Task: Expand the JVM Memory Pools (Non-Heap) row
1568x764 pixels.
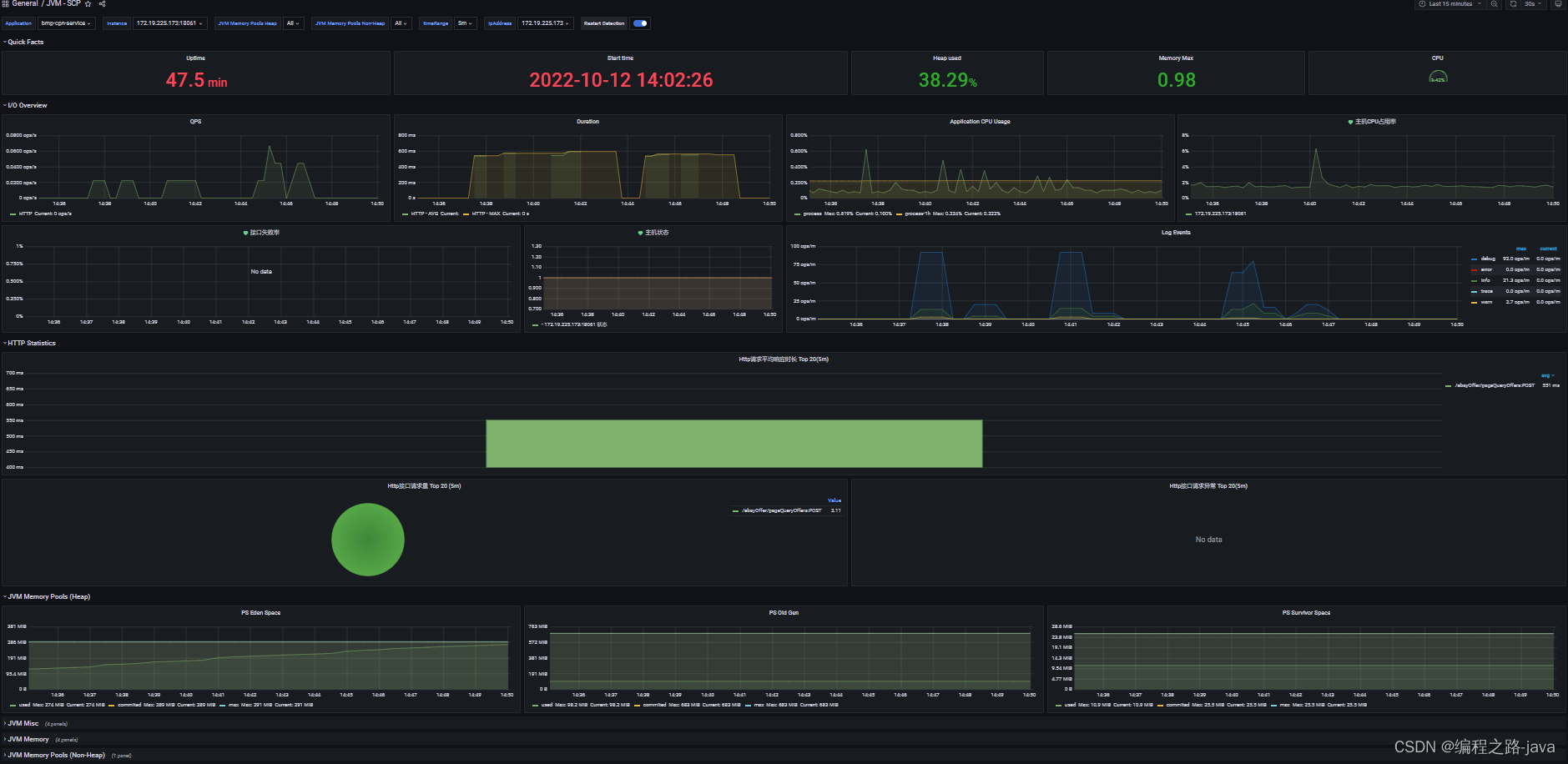Action: point(55,755)
